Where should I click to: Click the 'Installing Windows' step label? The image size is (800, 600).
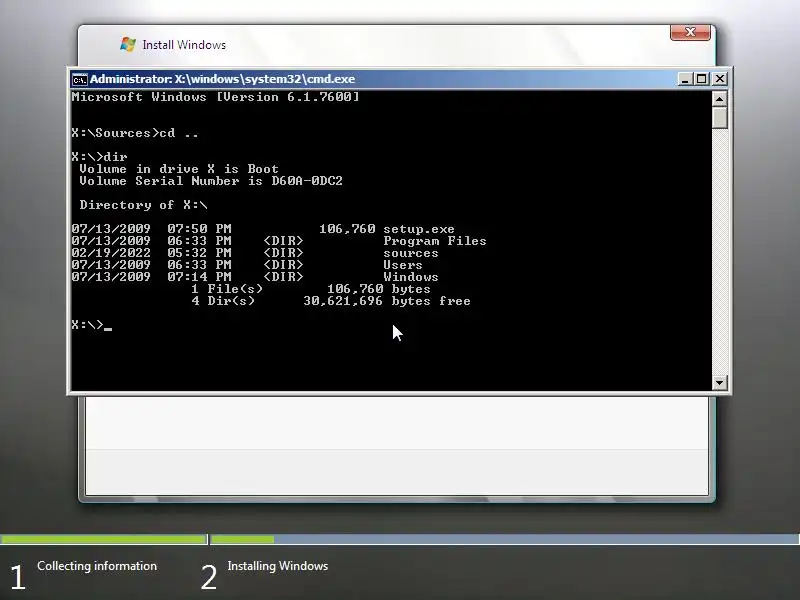pyautogui.click(x=278, y=566)
